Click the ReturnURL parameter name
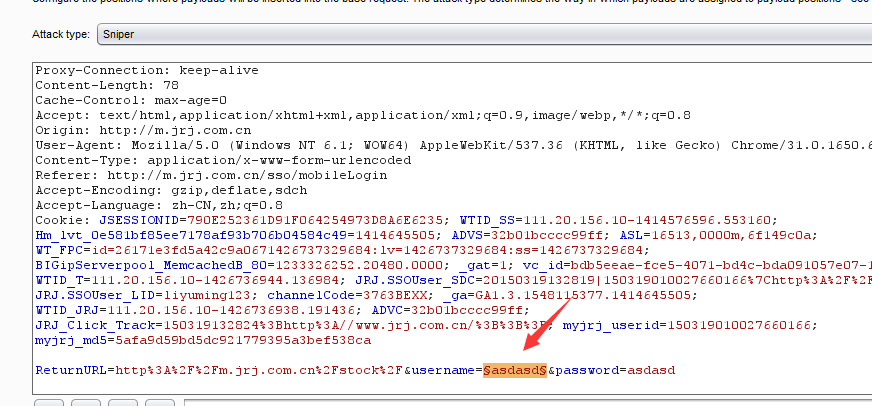872x406 pixels. [x=71, y=370]
